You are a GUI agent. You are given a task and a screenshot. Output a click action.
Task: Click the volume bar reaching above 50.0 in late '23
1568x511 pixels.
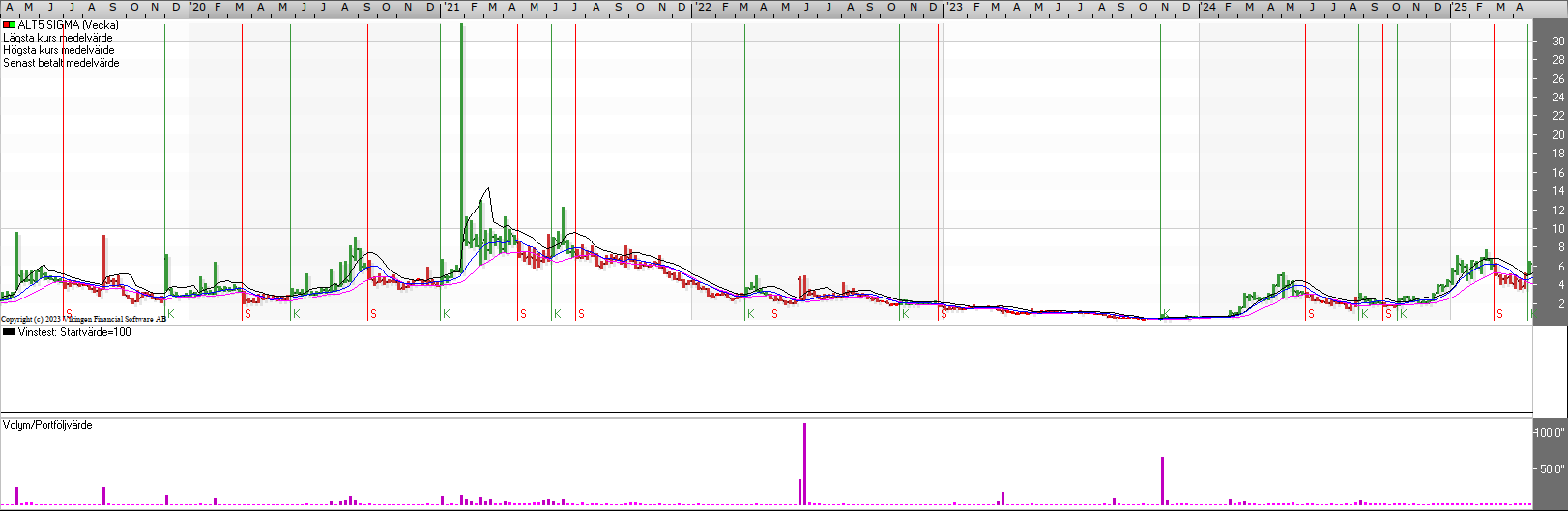pyautogui.click(x=1162, y=481)
